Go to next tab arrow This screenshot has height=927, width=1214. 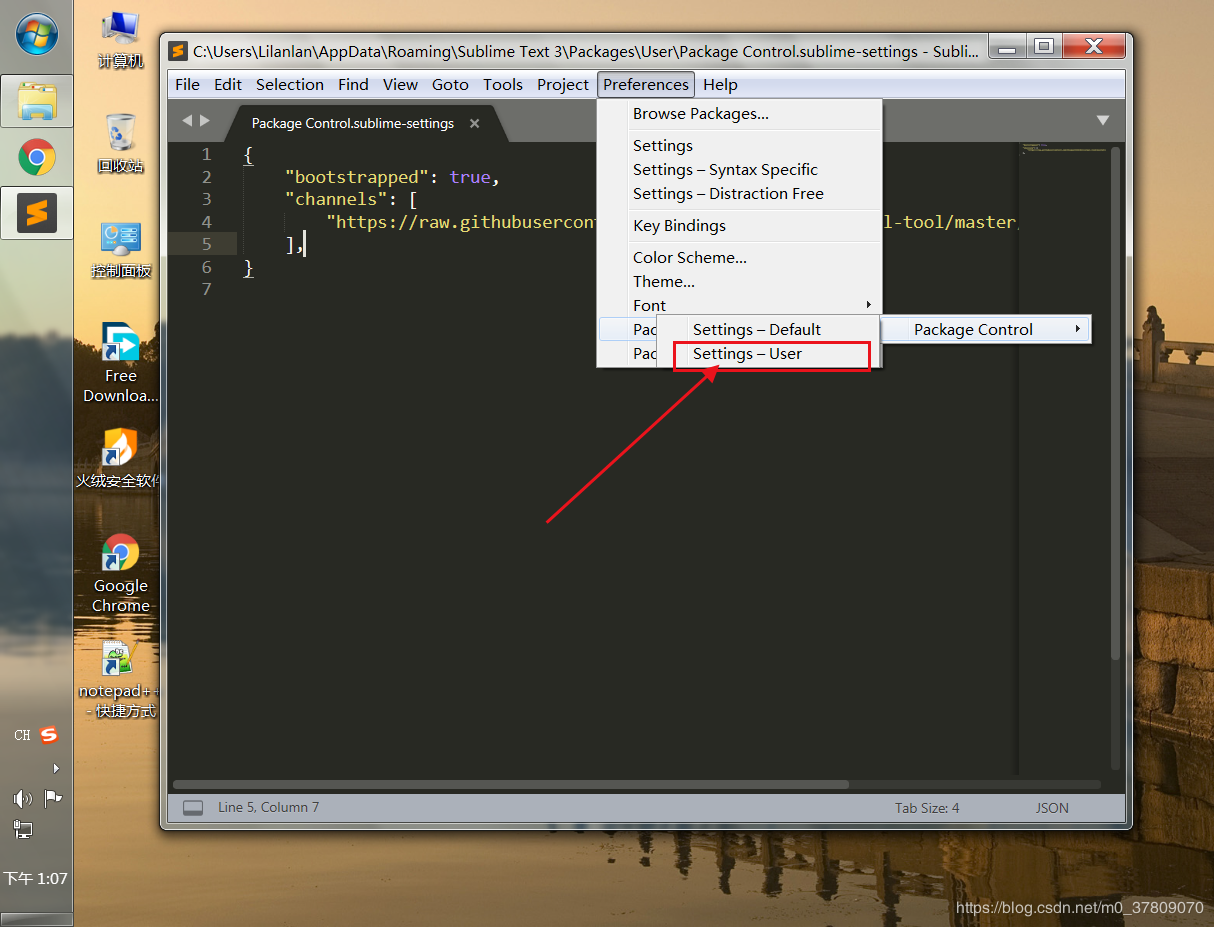pos(205,120)
